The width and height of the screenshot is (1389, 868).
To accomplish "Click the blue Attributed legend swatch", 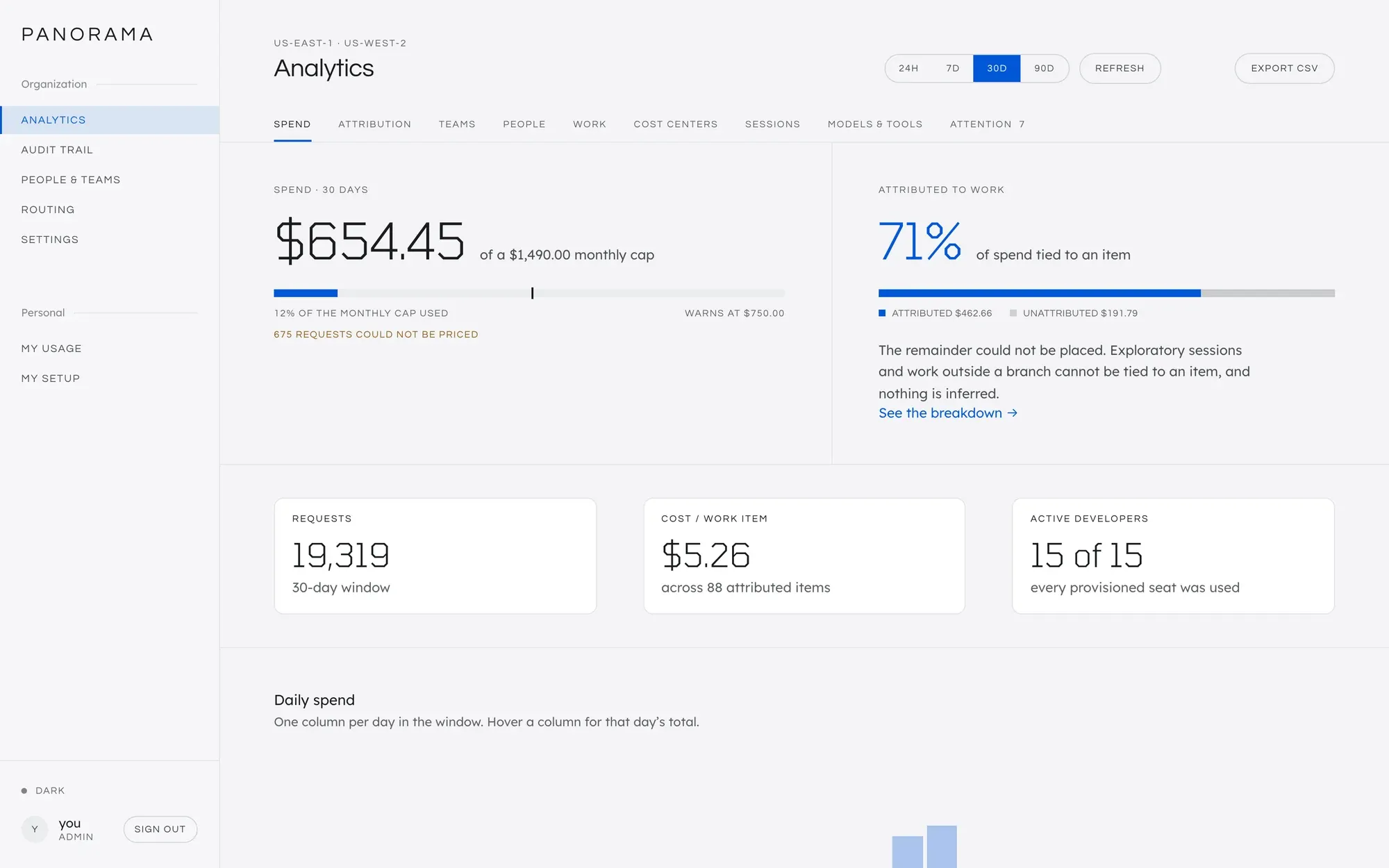I will [882, 313].
